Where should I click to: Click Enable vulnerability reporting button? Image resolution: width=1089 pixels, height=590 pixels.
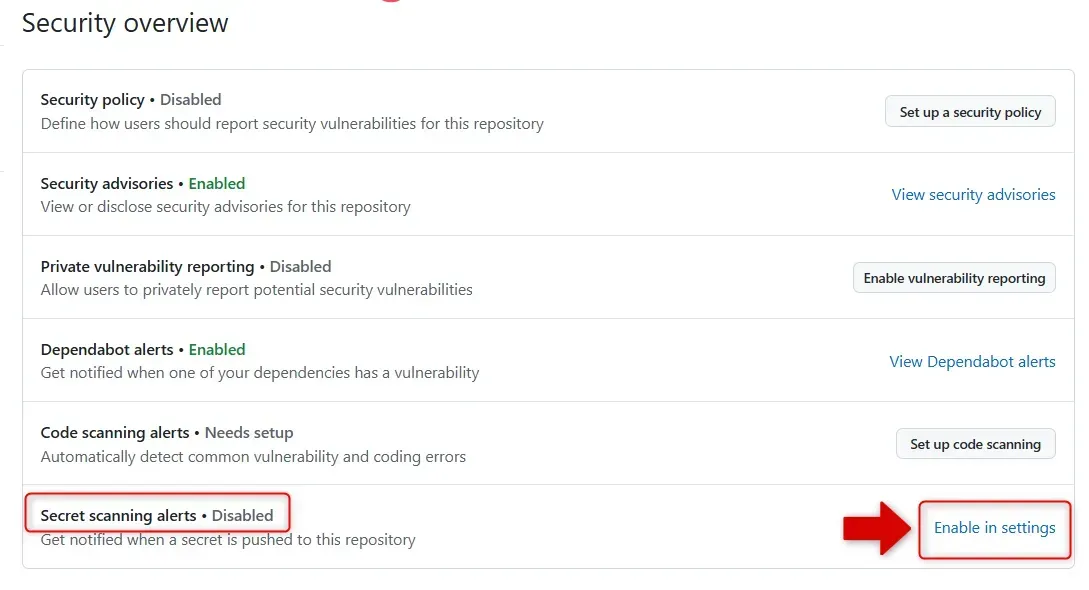(954, 278)
